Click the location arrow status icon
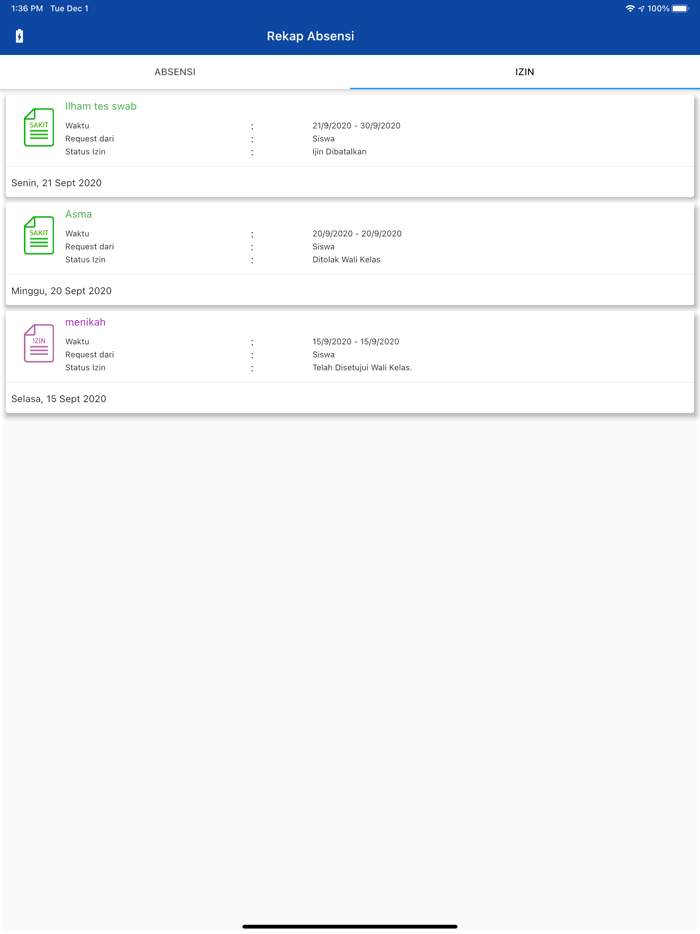 click(641, 9)
